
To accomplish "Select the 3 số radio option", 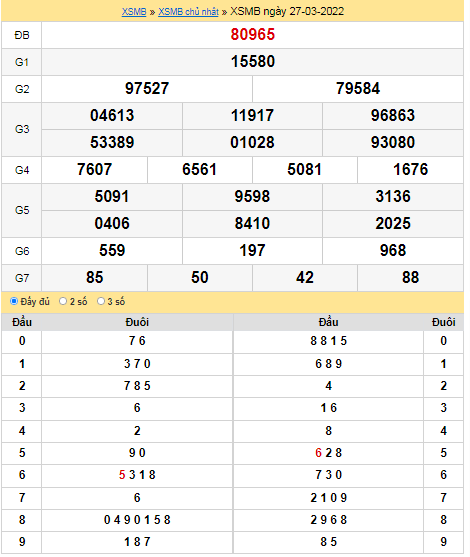I will (101, 301).
